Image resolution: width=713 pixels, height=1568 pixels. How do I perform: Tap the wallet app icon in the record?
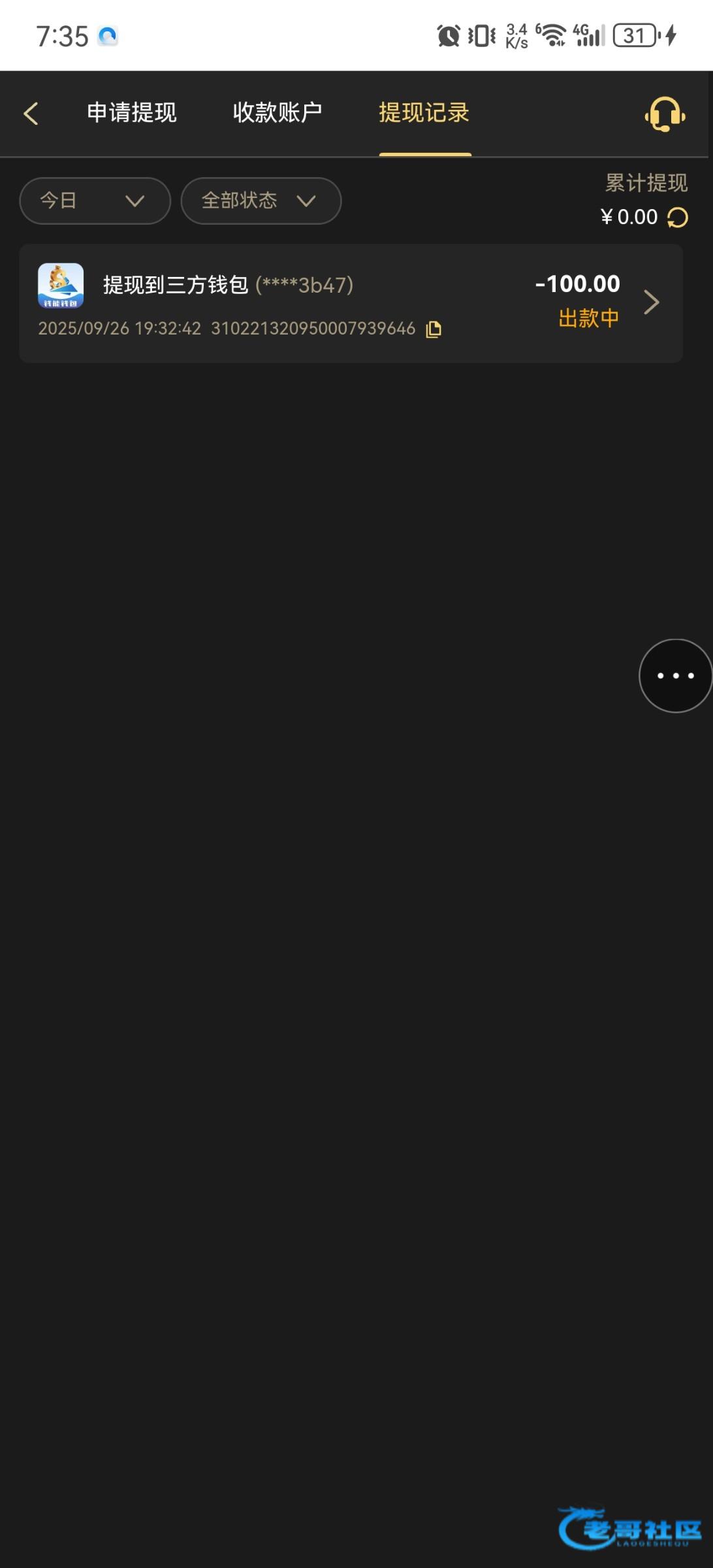pyautogui.click(x=61, y=286)
